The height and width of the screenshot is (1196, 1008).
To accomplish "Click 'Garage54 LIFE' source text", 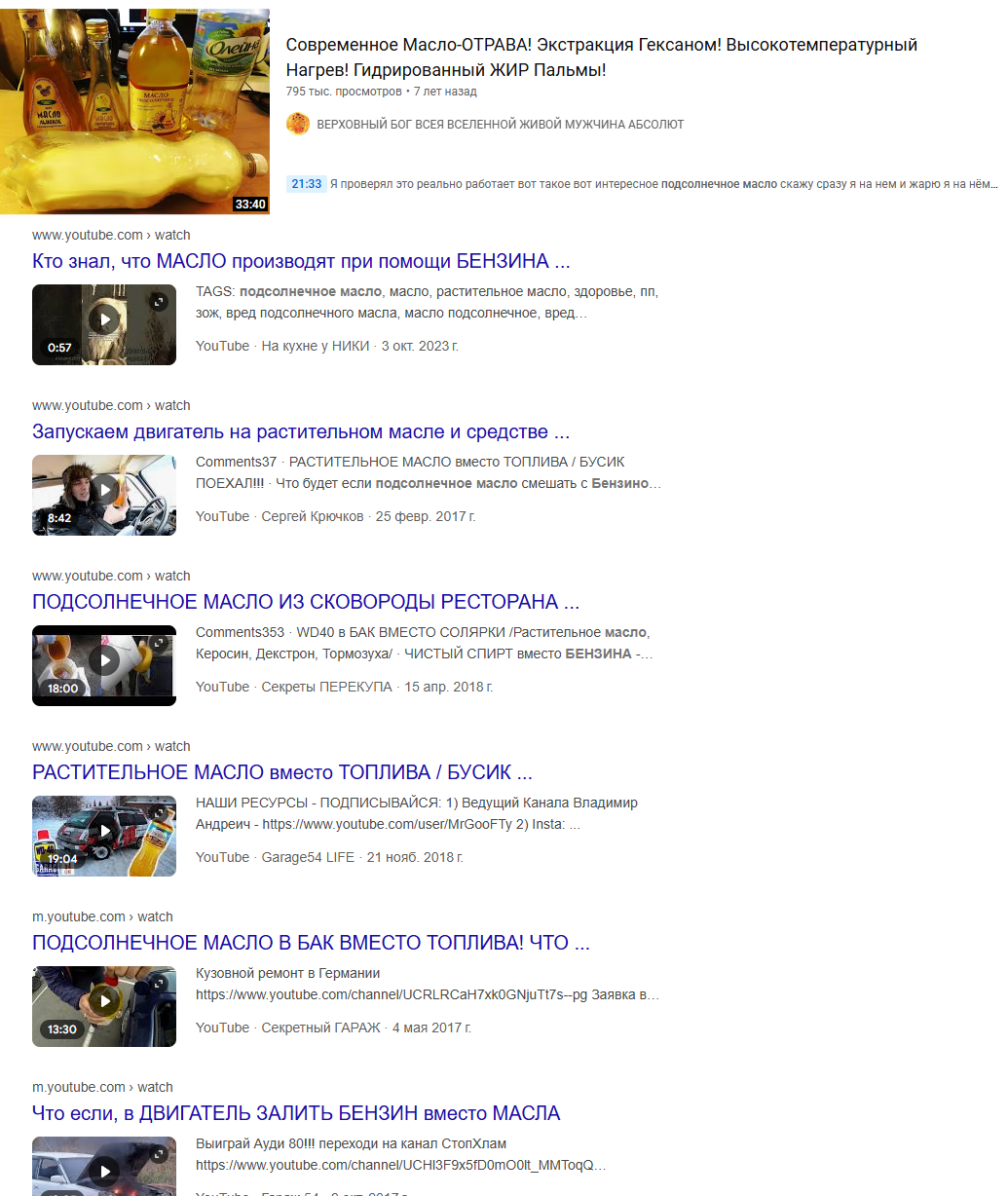I will 308,857.
